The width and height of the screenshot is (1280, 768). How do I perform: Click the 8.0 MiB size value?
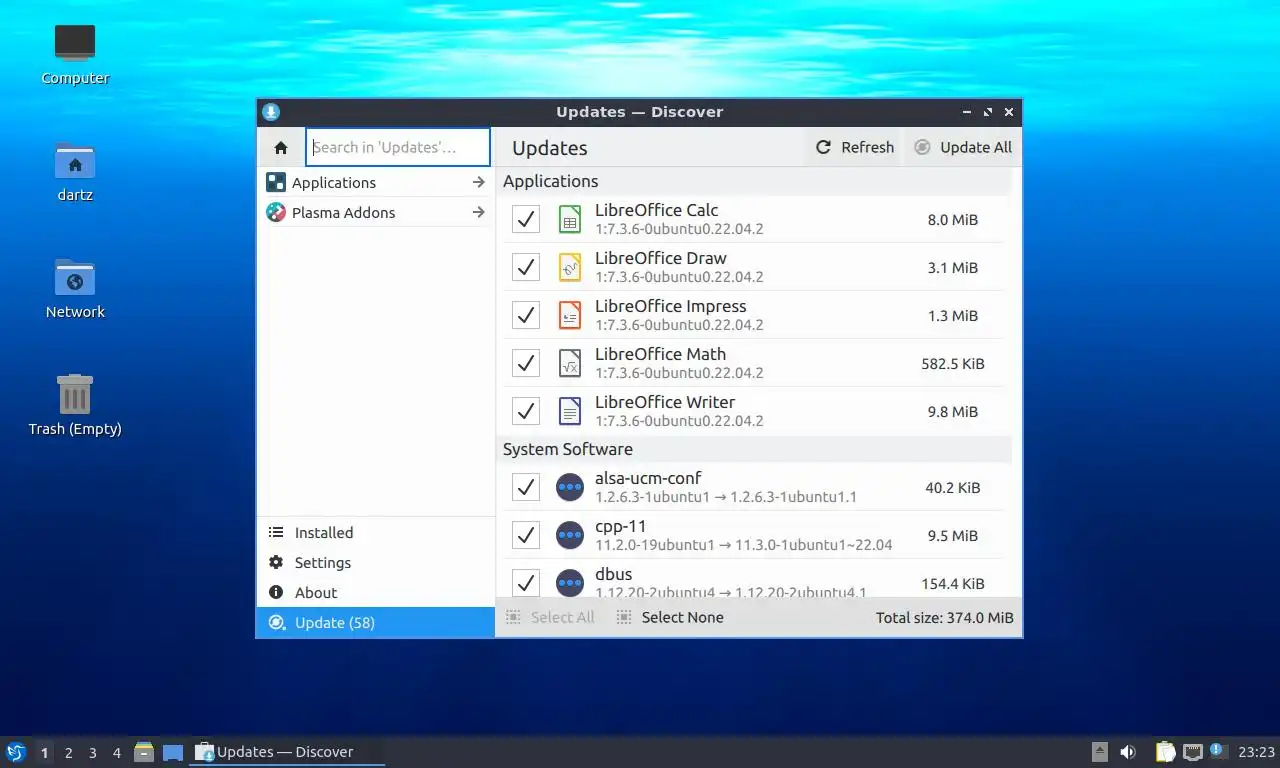[x=953, y=220]
